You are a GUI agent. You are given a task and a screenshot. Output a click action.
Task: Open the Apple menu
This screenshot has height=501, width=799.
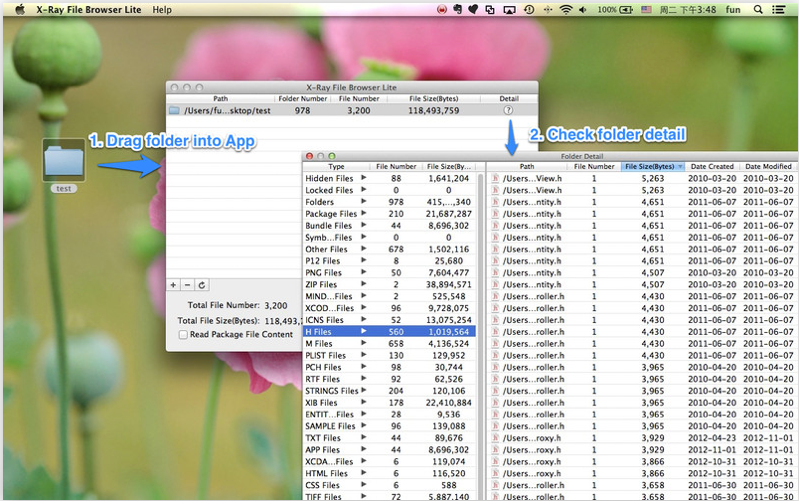(x=20, y=9)
